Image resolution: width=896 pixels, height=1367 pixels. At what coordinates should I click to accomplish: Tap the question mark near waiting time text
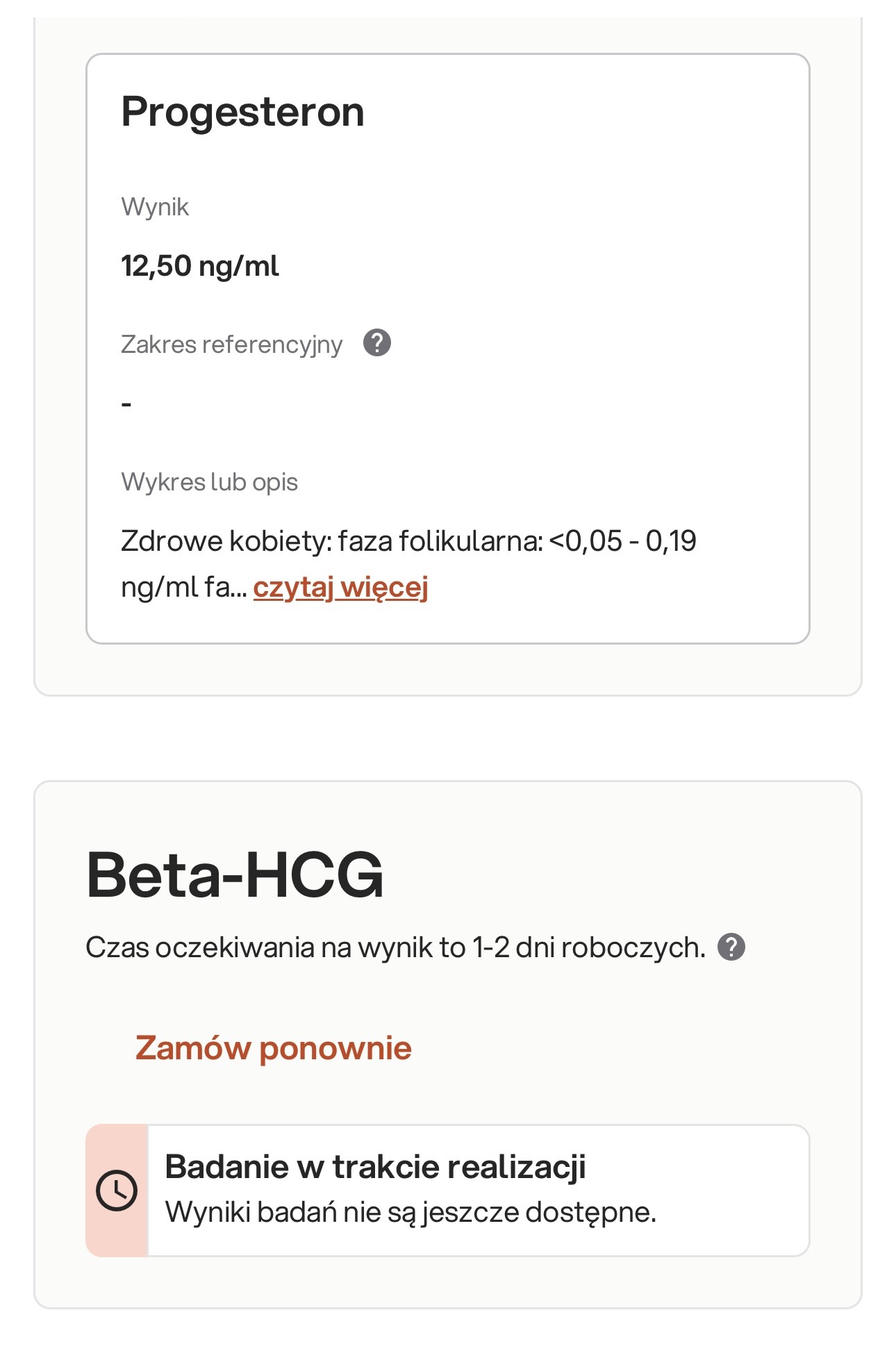click(x=731, y=947)
